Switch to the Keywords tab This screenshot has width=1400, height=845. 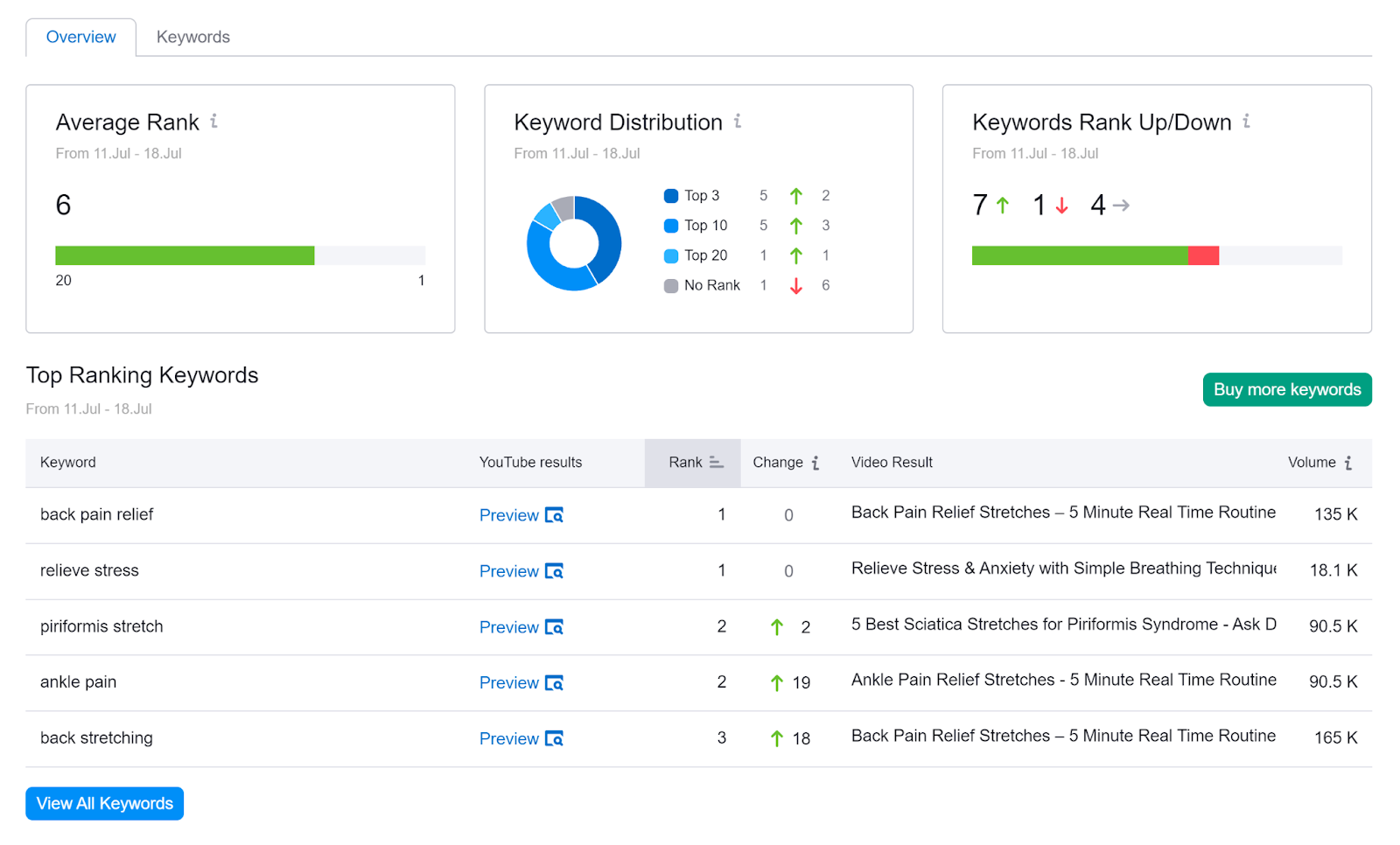point(192,37)
